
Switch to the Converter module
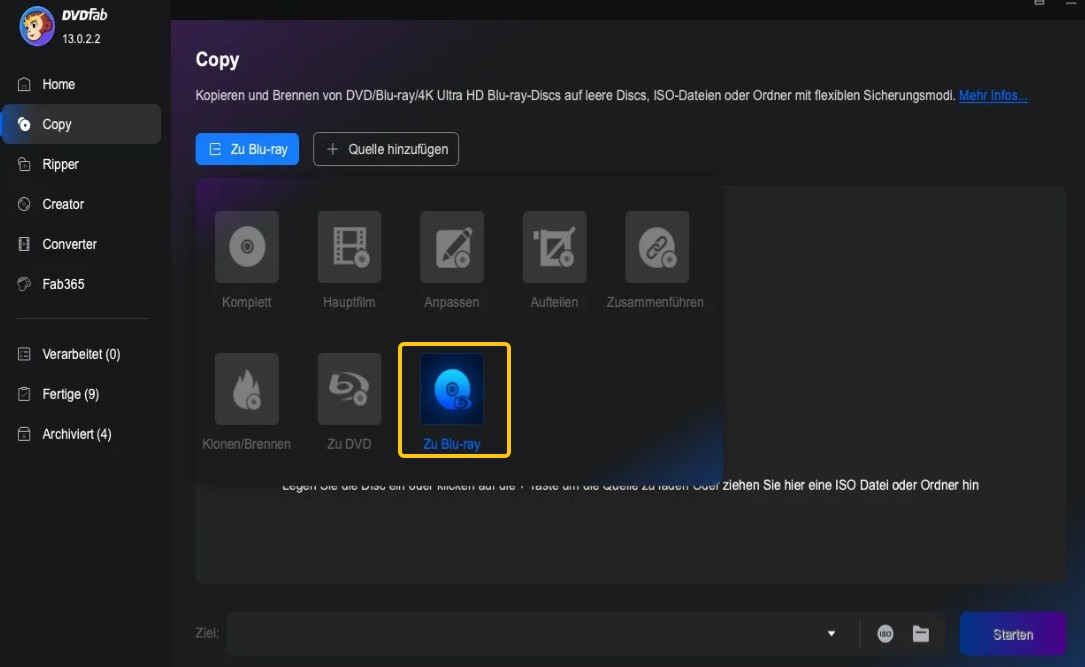coord(82,244)
